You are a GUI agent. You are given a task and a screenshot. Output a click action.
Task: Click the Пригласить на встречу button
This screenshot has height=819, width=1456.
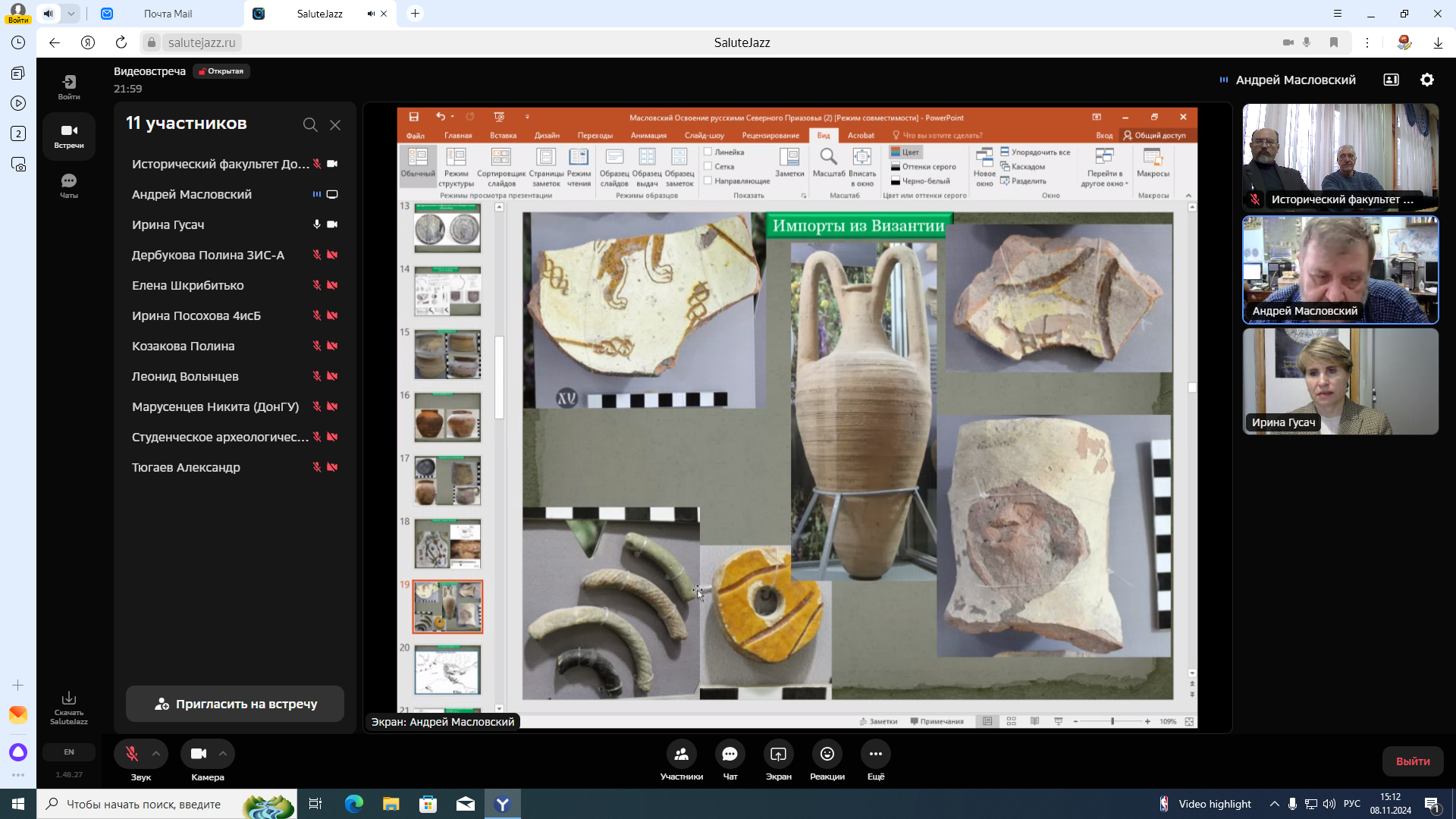point(235,704)
